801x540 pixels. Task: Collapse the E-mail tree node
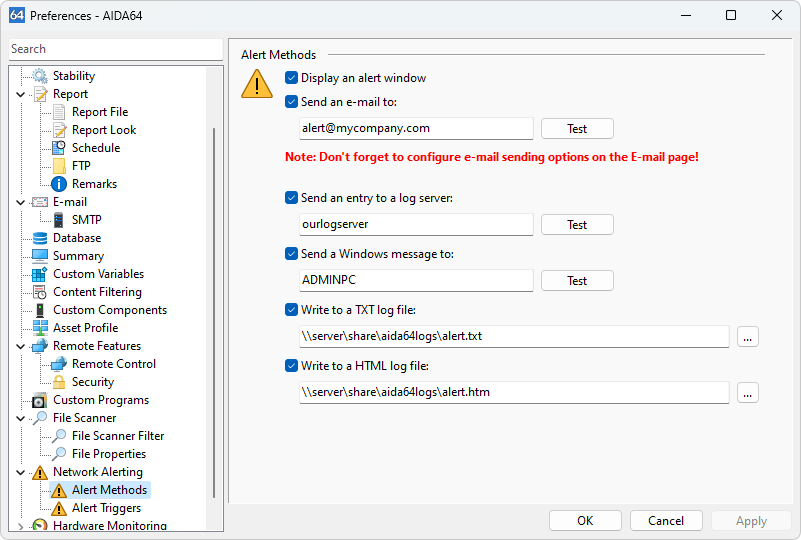[x=20, y=202]
